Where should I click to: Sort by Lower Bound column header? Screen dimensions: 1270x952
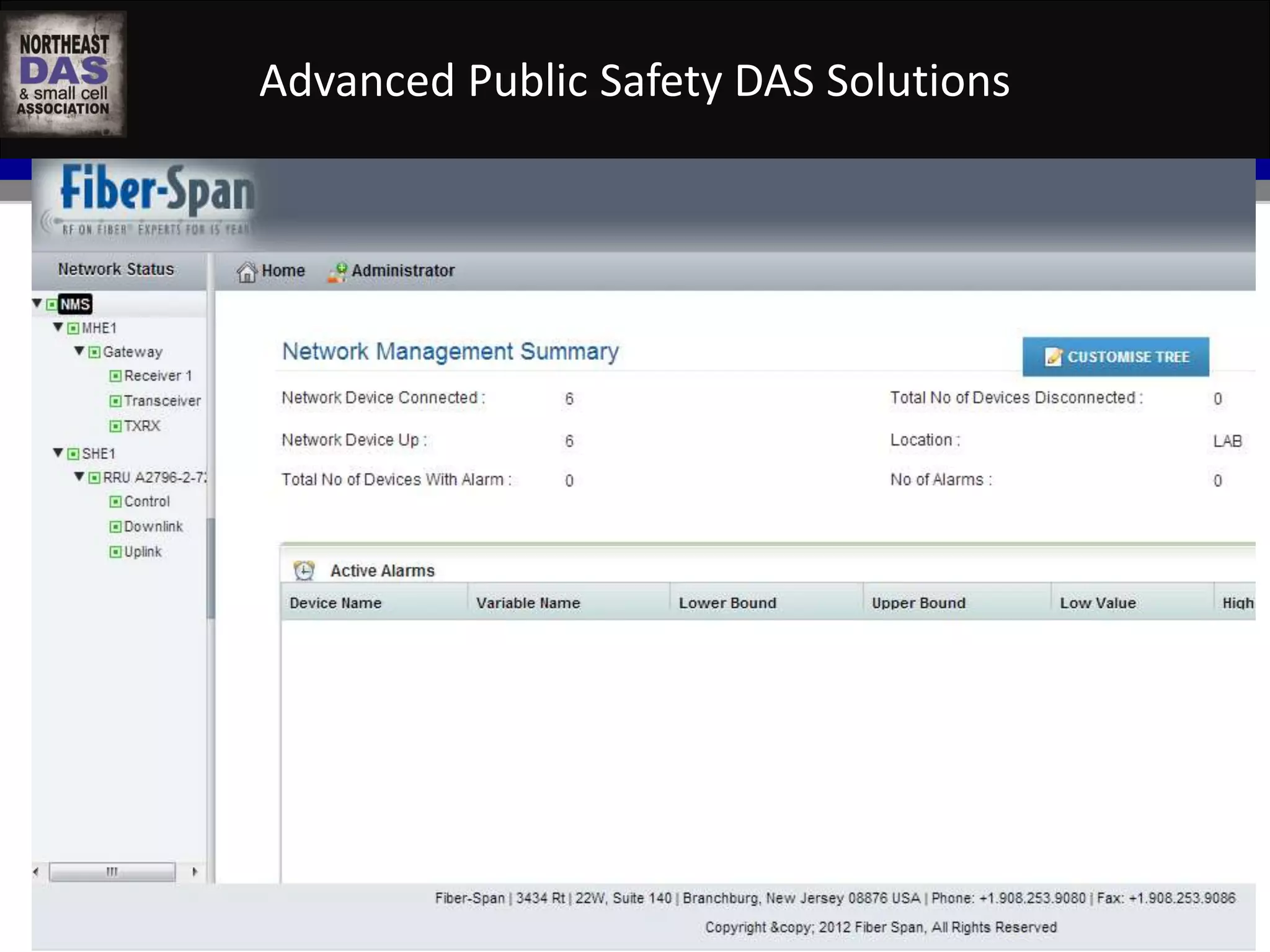[766, 602]
